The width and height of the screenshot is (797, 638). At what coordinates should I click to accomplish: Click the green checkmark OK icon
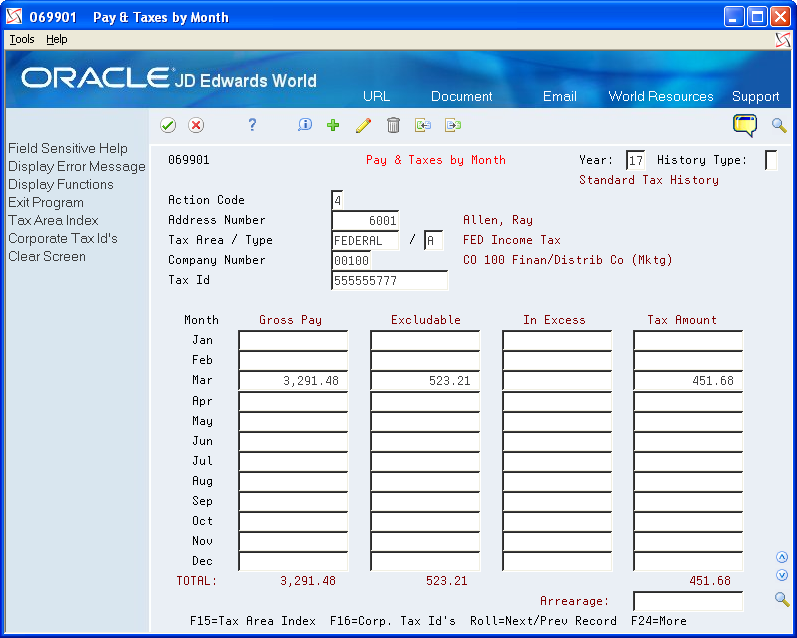click(168, 125)
